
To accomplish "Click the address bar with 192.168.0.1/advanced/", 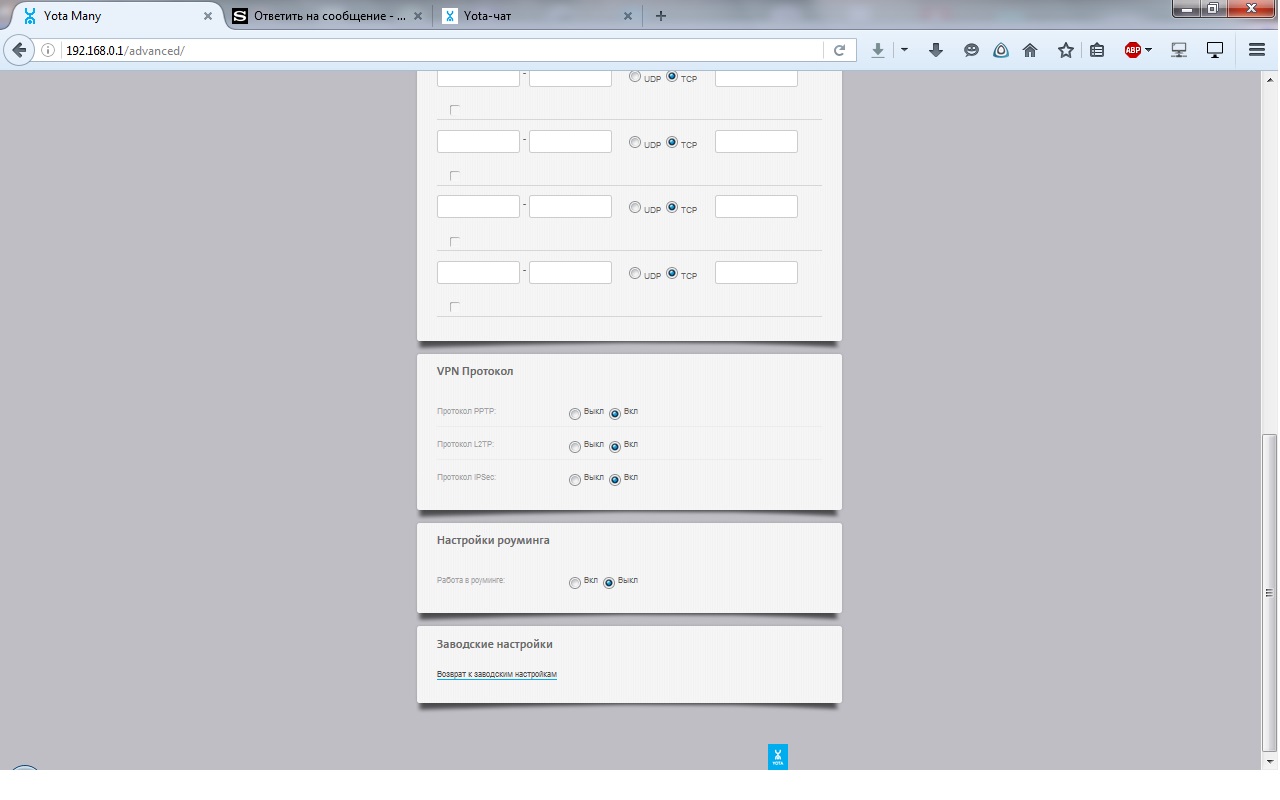I will pos(440,50).
